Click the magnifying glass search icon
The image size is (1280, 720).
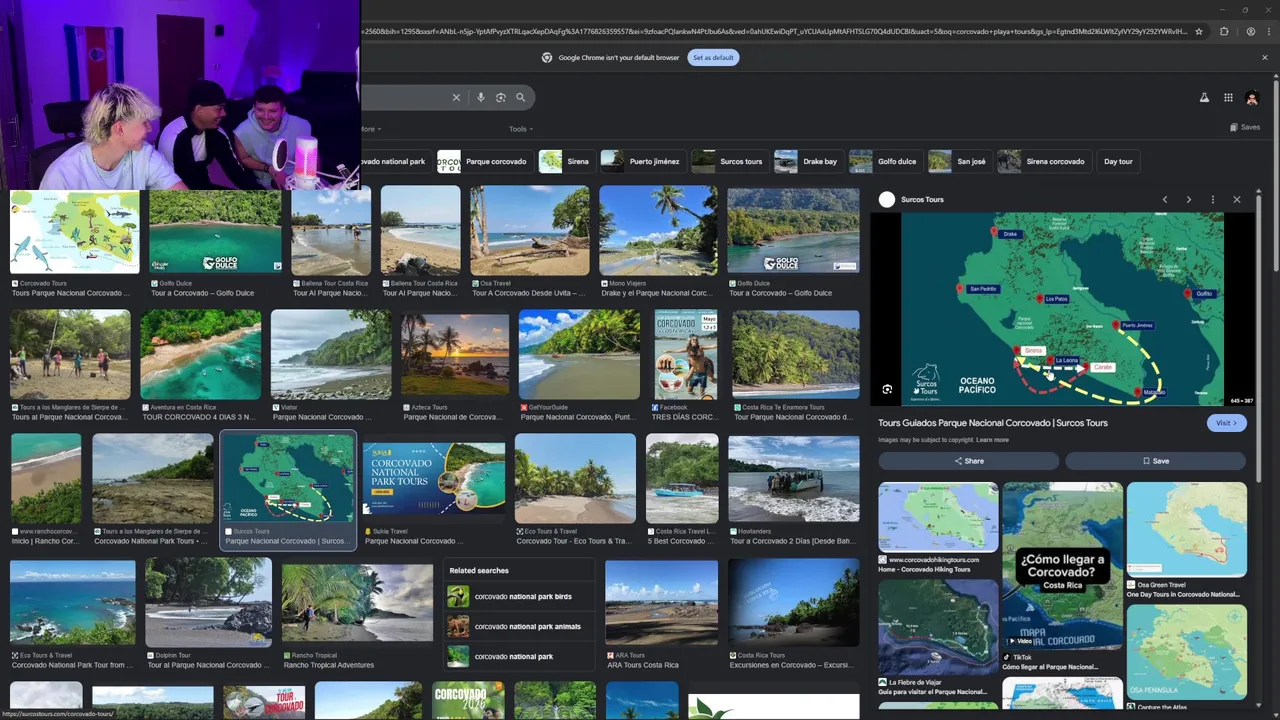click(x=520, y=97)
